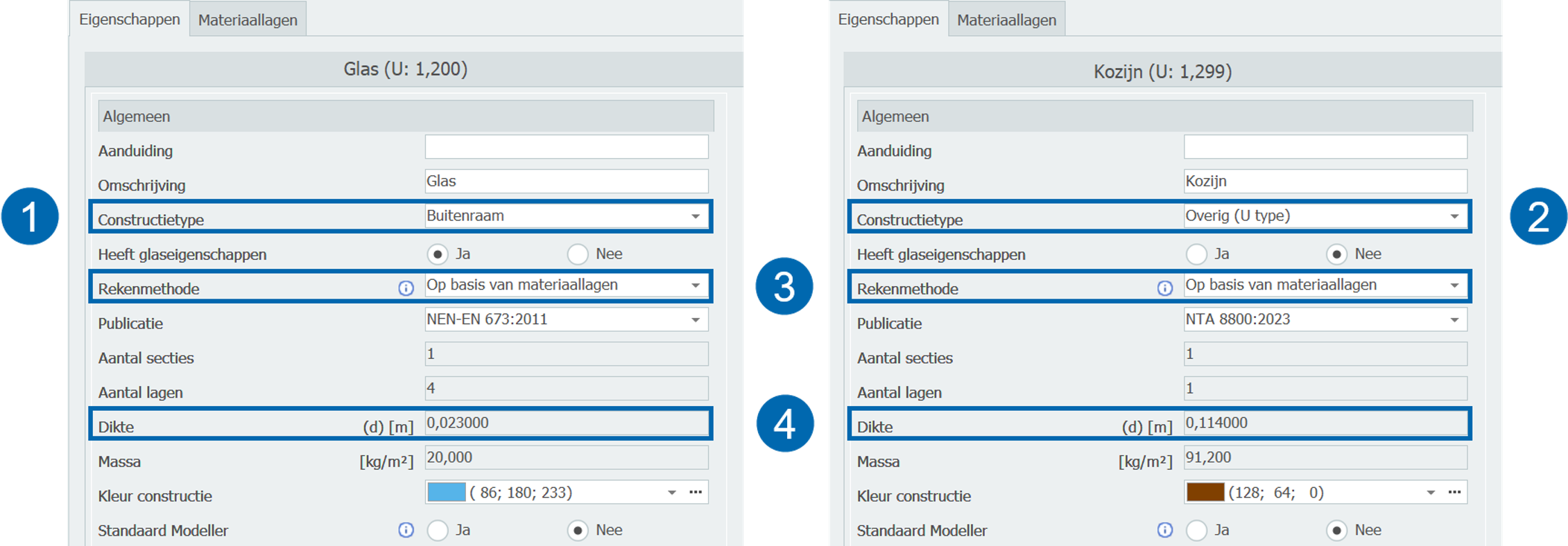1568x546 pixels.
Task: Click the blue Kleur constructie swatch
Action: [x=447, y=492]
